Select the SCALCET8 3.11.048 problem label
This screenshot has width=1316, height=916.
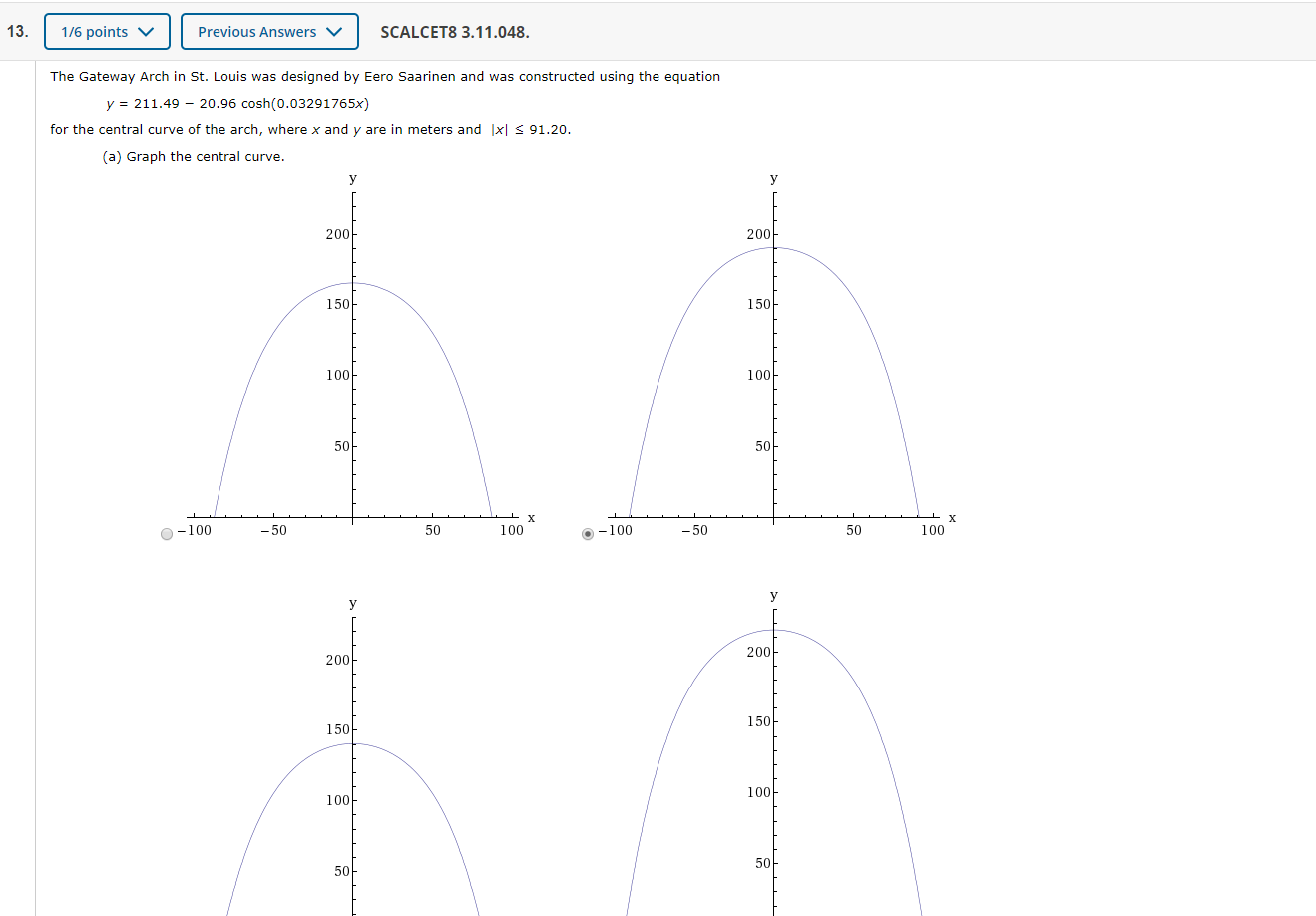pyautogui.click(x=456, y=33)
